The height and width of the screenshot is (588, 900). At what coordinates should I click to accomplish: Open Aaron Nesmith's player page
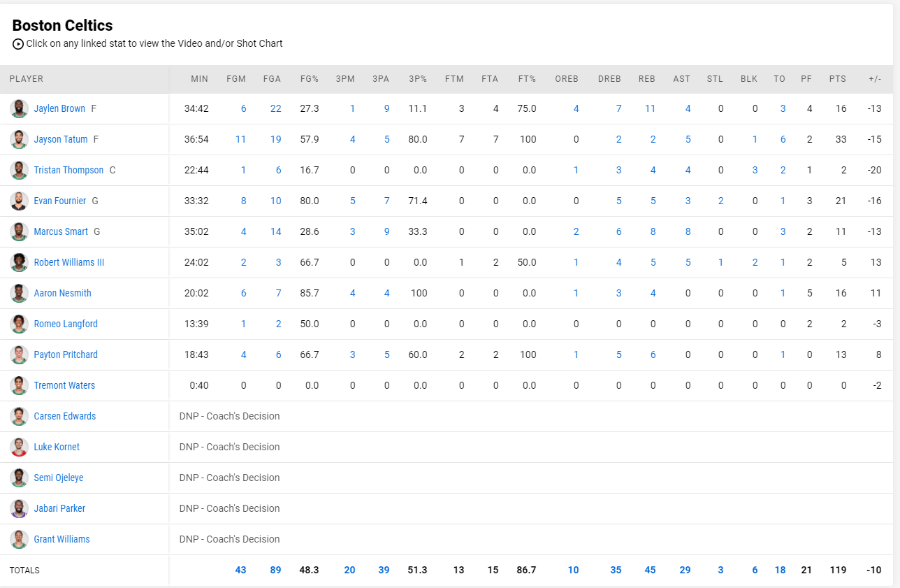pyautogui.click(x=62, y=293)
